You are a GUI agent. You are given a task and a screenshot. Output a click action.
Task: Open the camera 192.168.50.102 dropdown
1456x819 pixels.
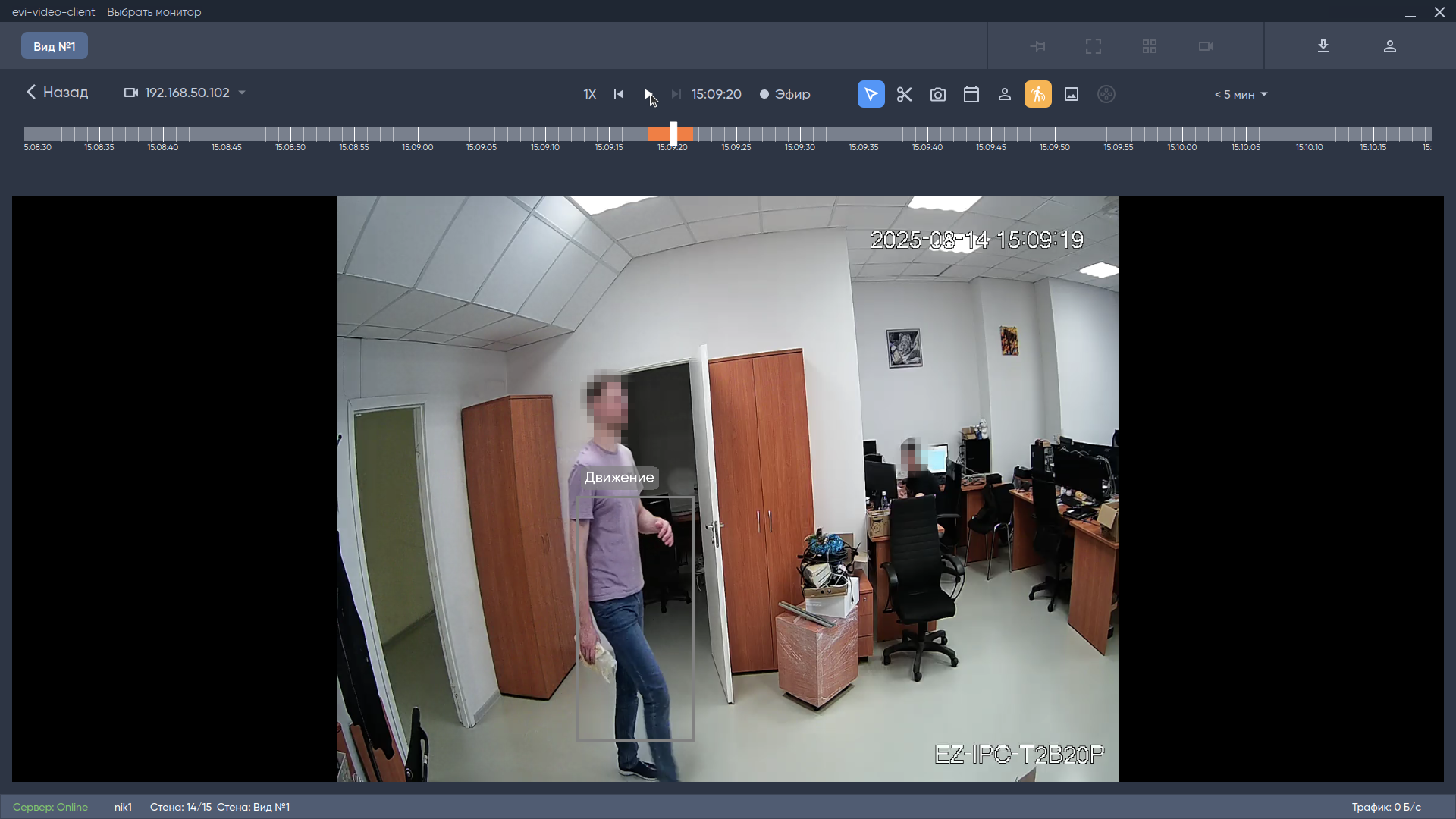click(185, 93)
